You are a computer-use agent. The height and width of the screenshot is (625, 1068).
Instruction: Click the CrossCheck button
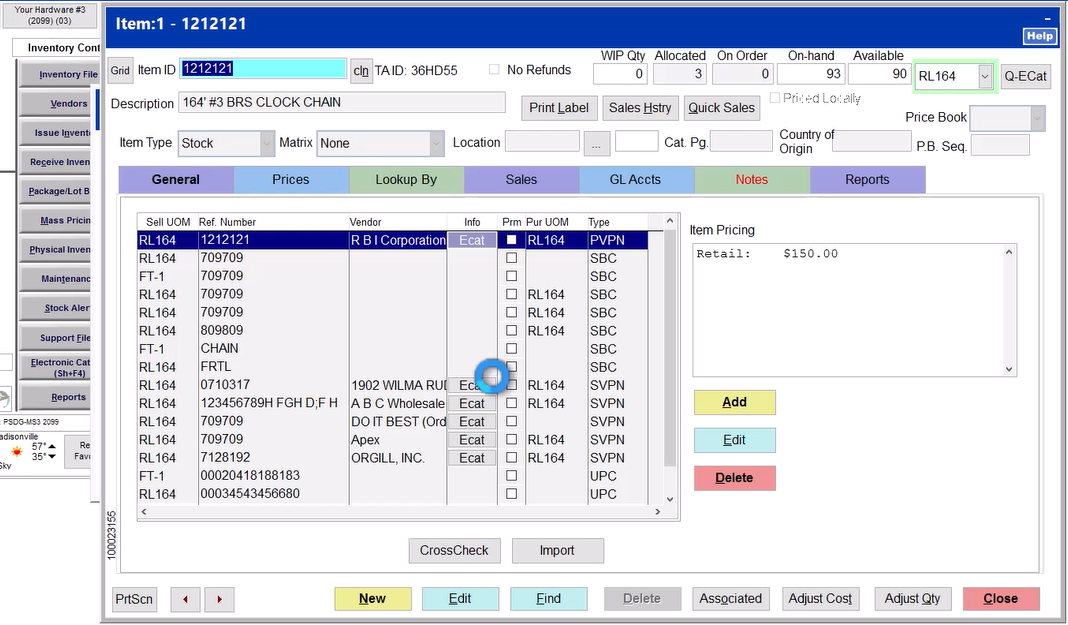click(454, 551)
